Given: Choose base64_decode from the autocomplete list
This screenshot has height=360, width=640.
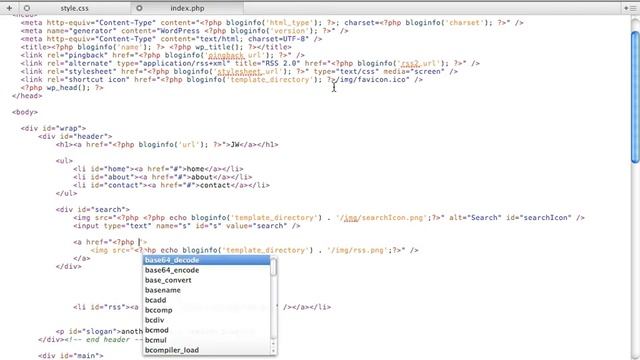Looking at the screenshot, I should click(x=206, y=260).
